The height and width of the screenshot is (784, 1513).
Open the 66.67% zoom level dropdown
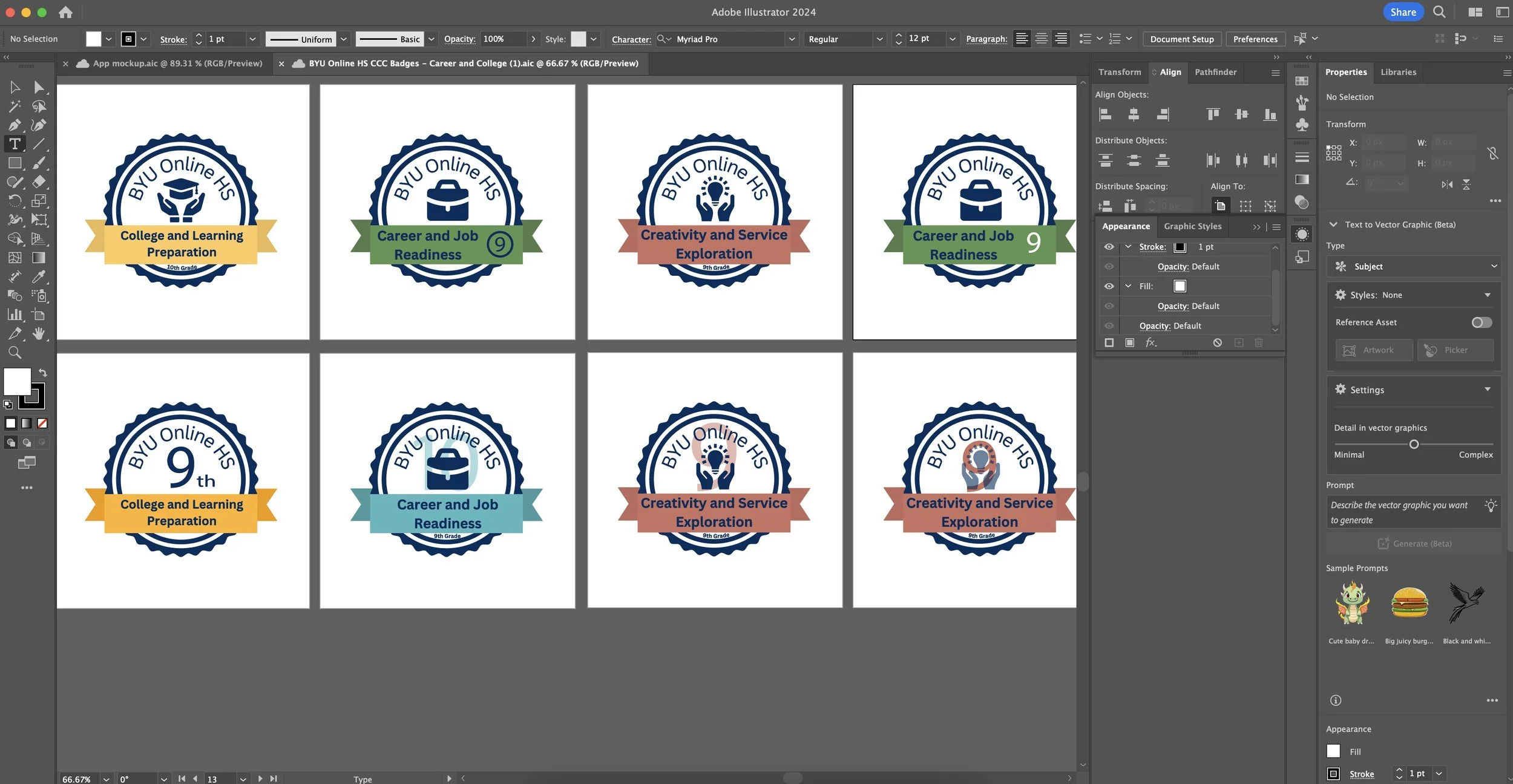(x=106, y=779)
